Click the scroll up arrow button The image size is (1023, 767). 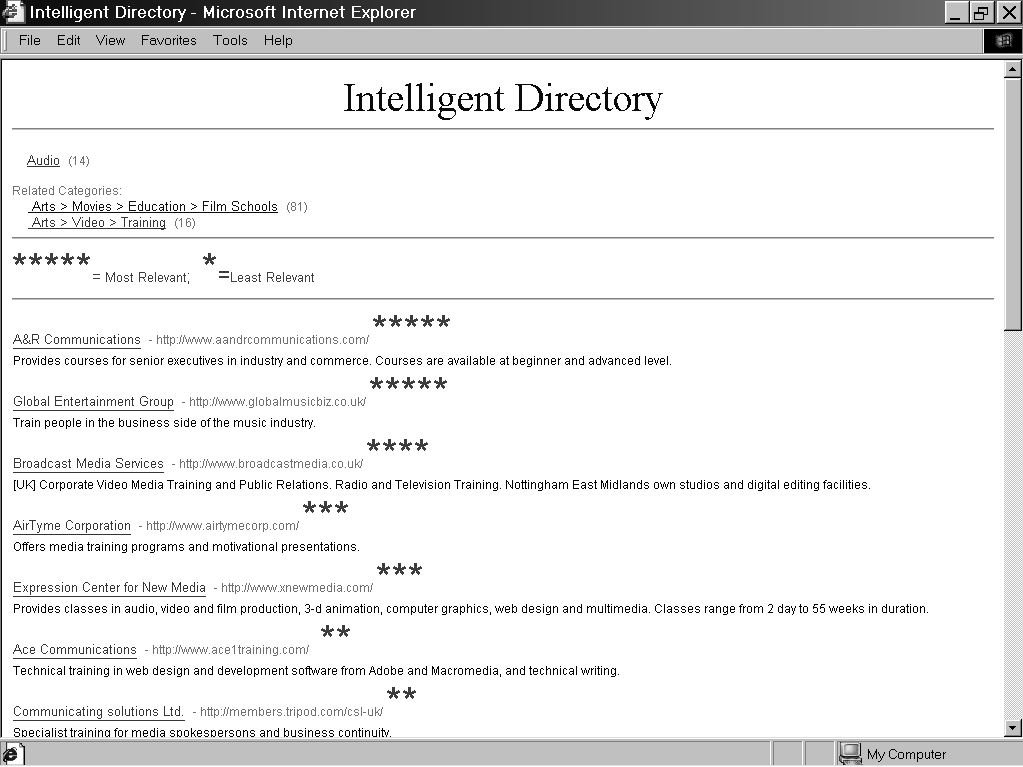pos(1013,70)
